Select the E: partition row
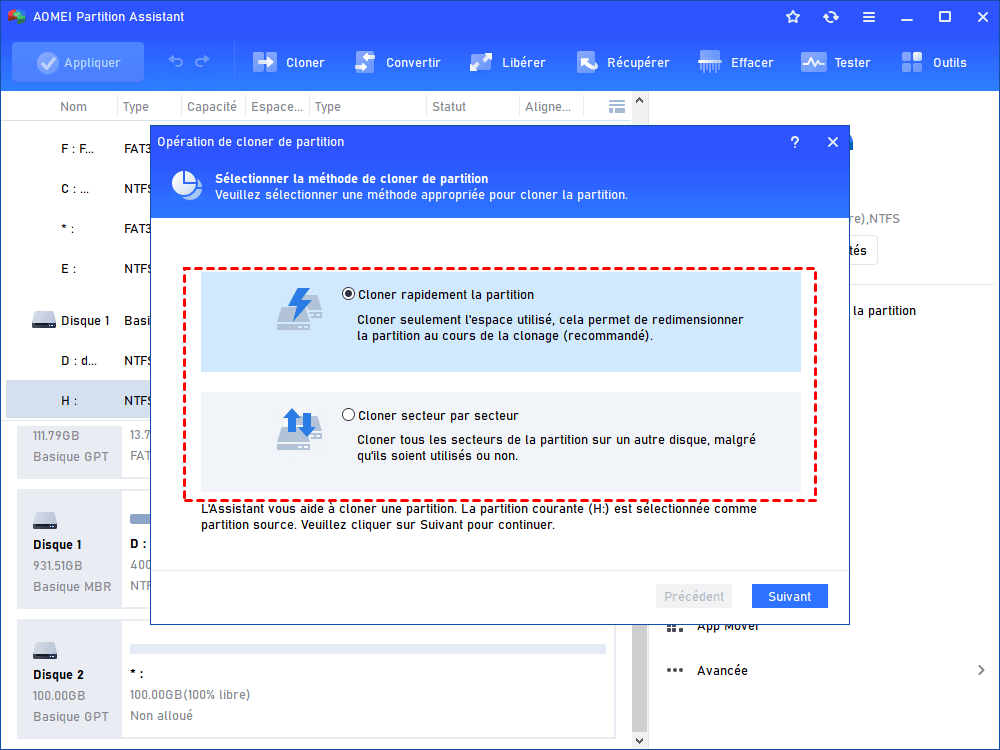Image resolution: width=1000 pixels, height=750 pixels. pyautogui.click(x=78, y=268)
